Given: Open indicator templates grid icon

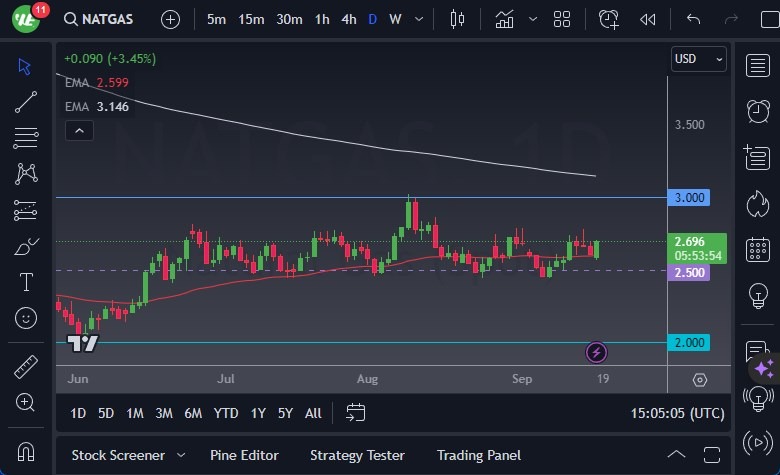Looking at the screenshot, I should [x=562, y=19].
